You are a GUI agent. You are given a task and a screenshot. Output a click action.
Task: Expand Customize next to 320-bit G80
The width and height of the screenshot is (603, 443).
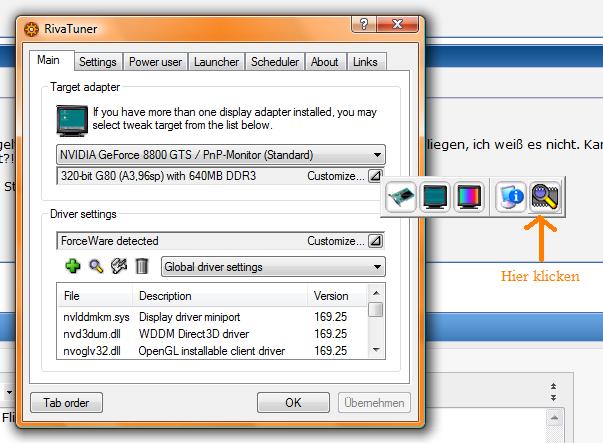pos(375,176)
